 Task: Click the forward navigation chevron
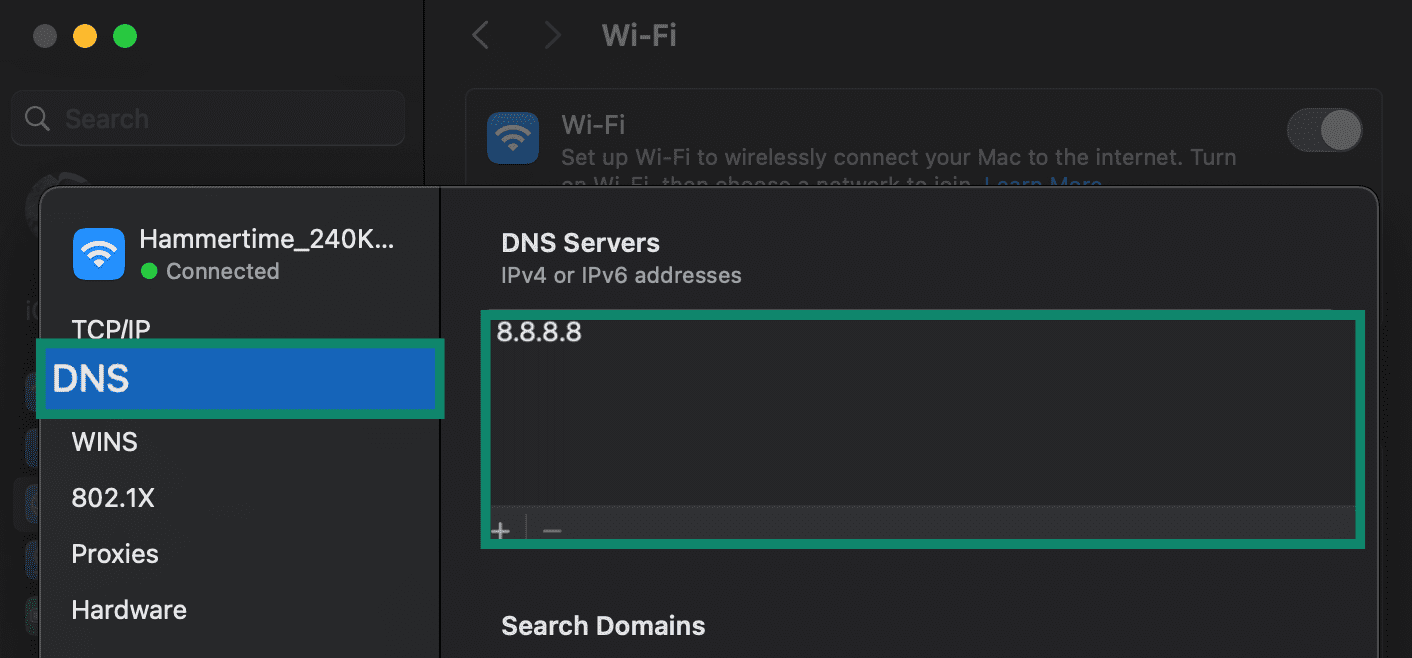coord(553,35)
